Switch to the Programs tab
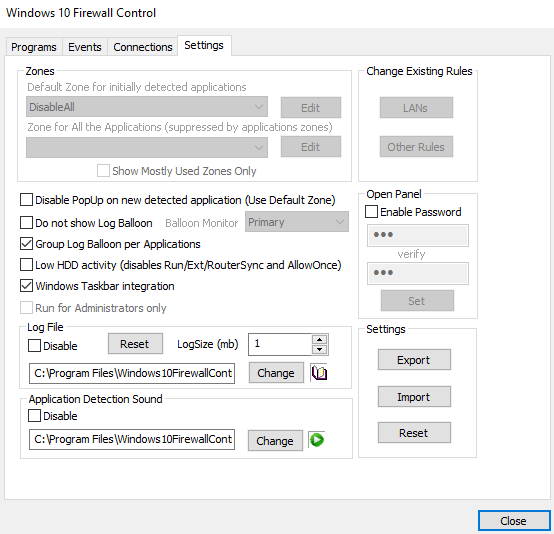 click(x=34, y=47)
